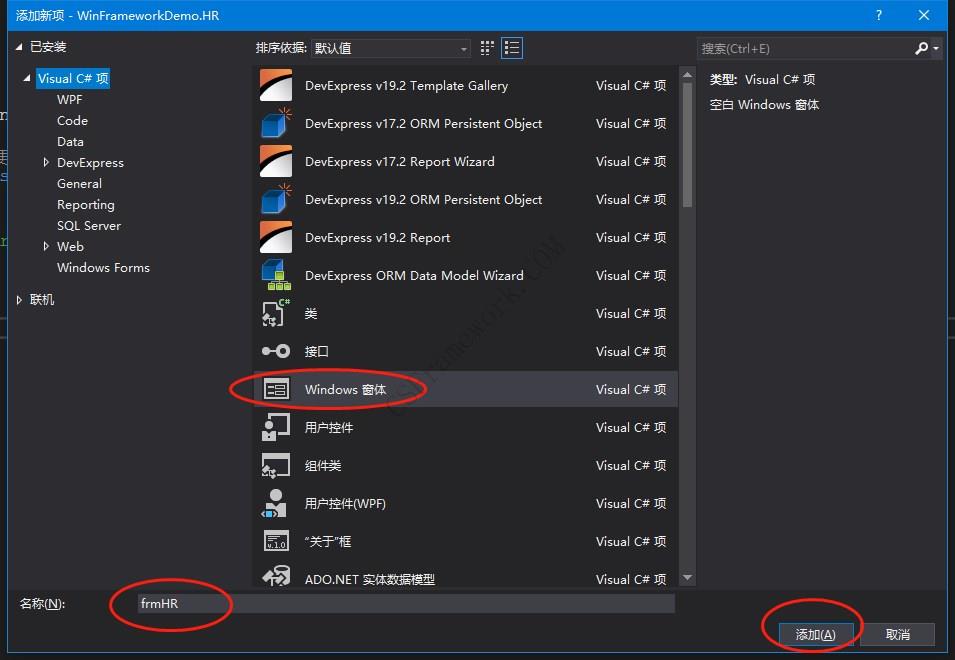Image resolution: width=955 pixels, height=660 pixels.
Task: Click the 取消 cancel button
Action: [897, 635]
